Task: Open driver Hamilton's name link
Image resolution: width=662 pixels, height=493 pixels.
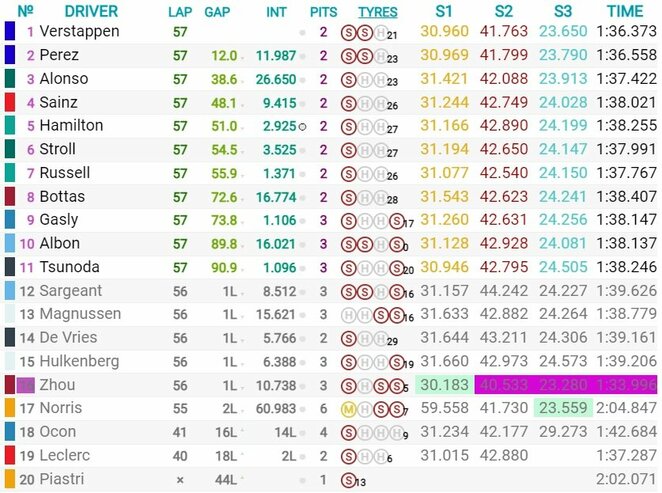Action: click(x=72, y=126)
